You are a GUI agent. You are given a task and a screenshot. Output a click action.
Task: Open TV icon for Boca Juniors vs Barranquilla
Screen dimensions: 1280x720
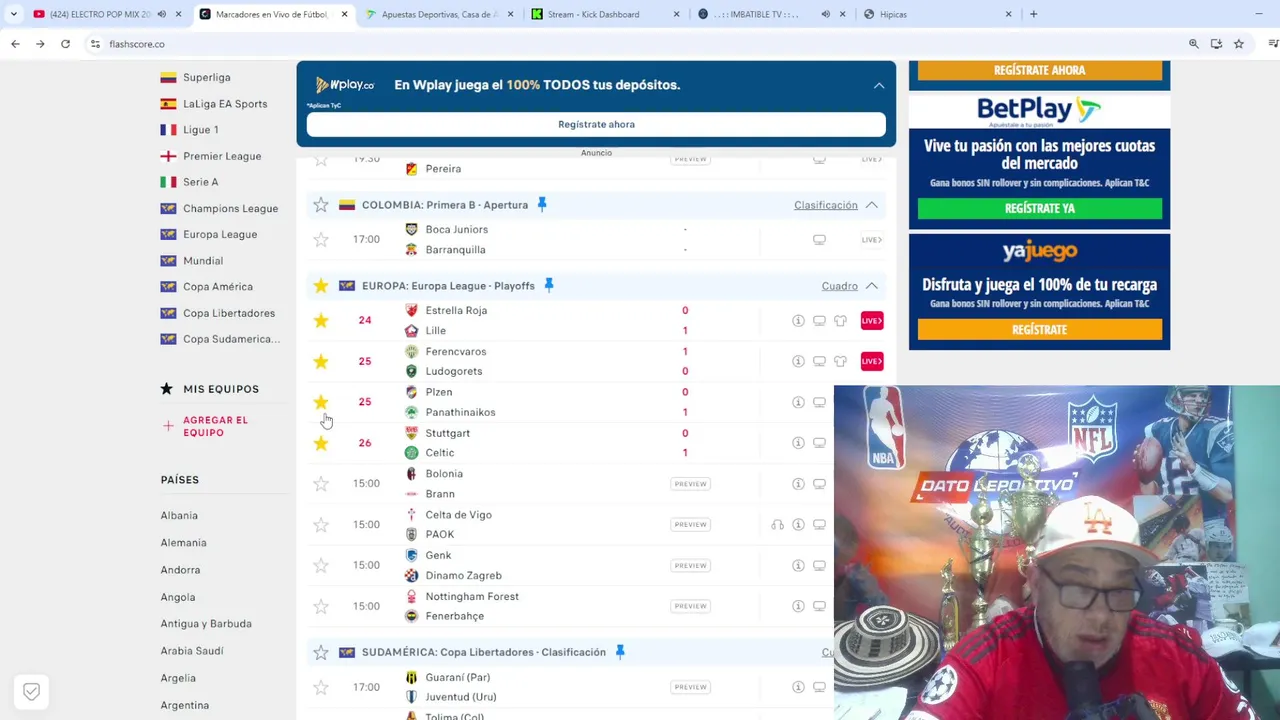tap(819, 240)
